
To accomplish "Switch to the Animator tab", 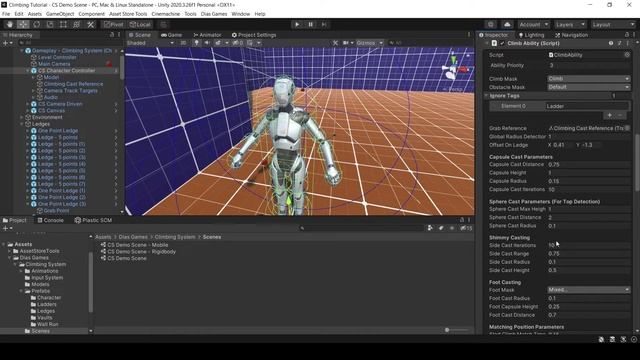I will click(x=207, y=35).
